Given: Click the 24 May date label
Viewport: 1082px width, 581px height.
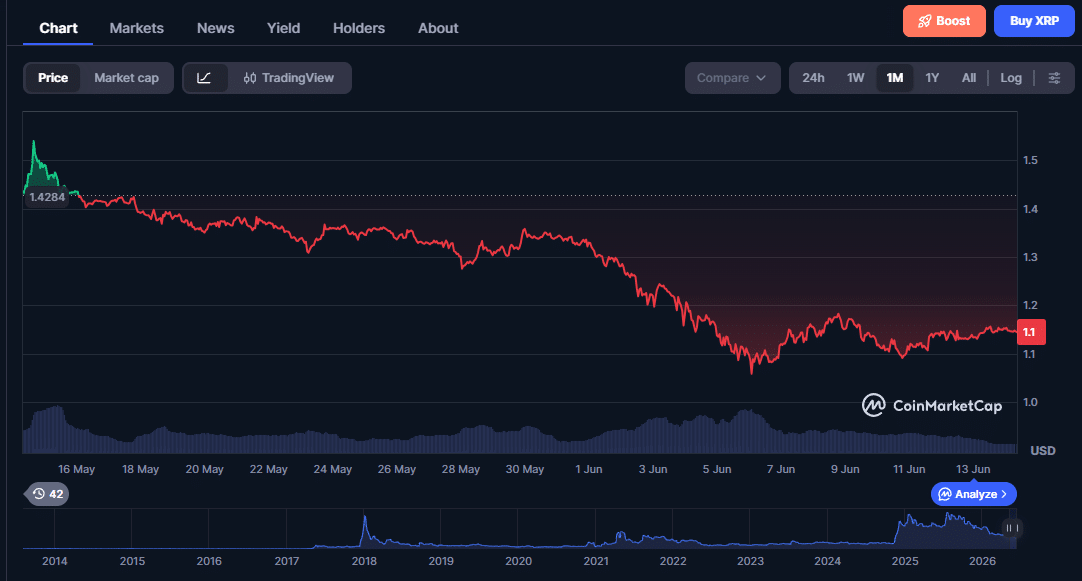Looking at the screenshot, I should pos(333,469).
